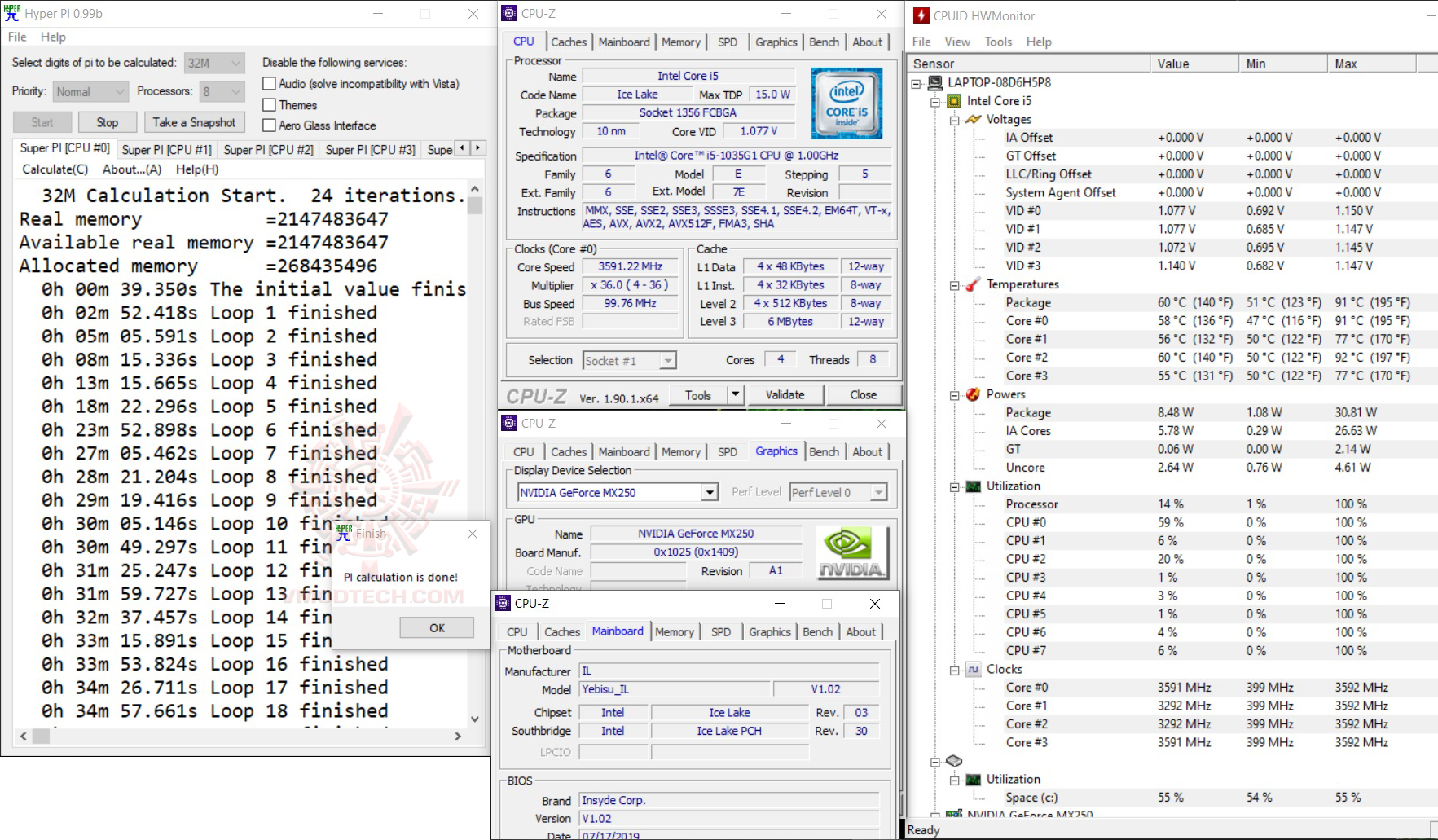This screenshot has width=1438, height=840.
Task: Enable the Audio service checkbox
Action: [x=270, y=84]
